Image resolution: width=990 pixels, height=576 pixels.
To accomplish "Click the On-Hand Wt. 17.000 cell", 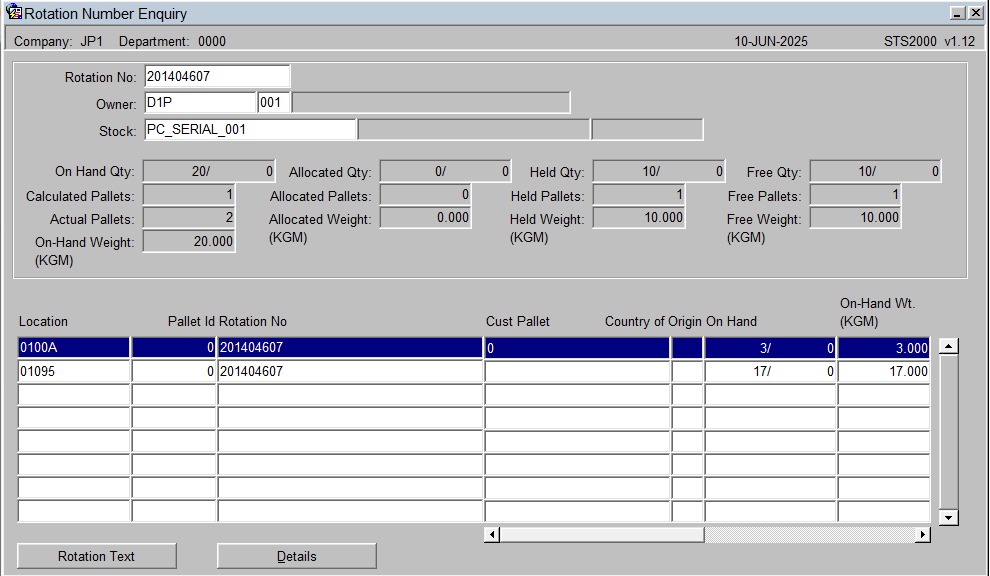I will point(884,371).
